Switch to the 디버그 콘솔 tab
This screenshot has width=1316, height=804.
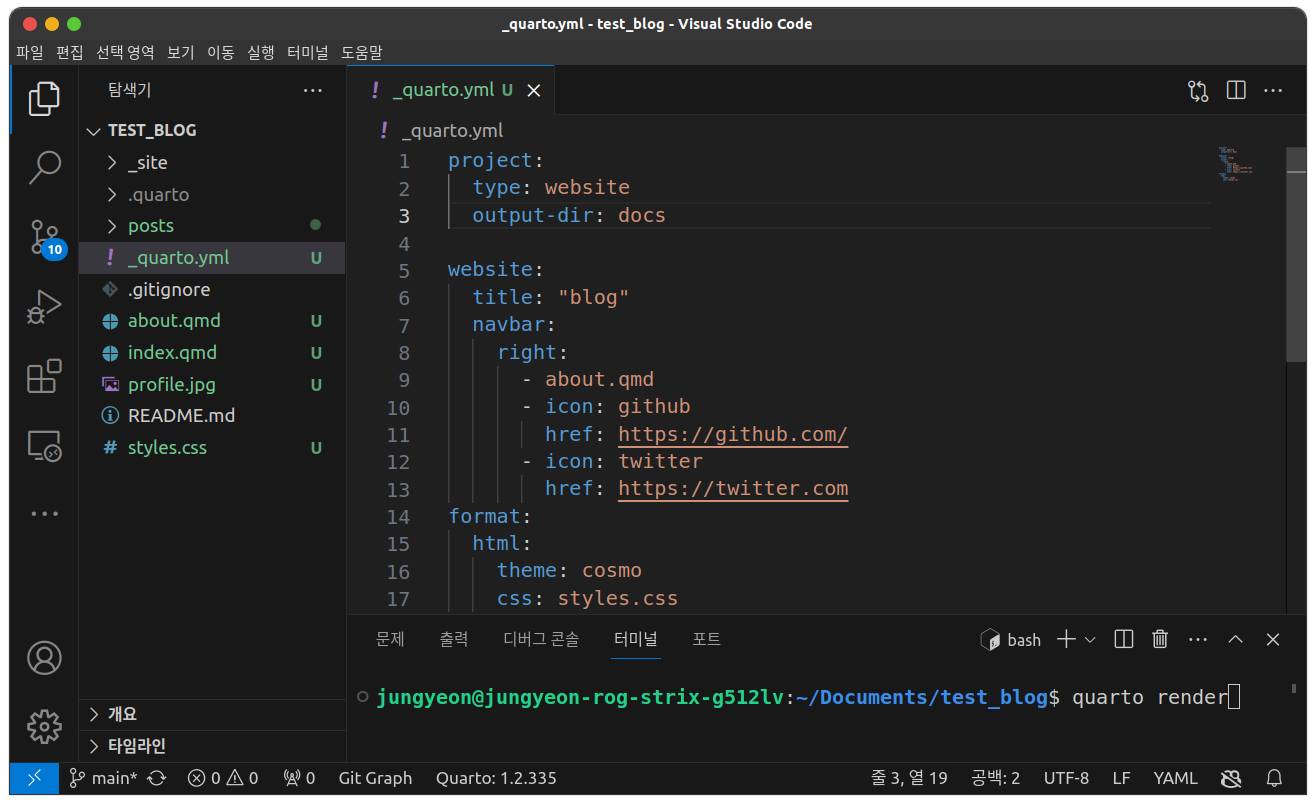(541, 639)
